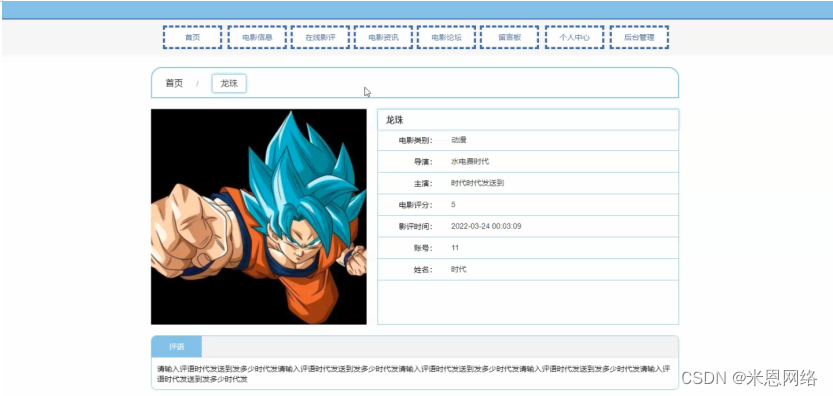833x396 pixels.
Task: Click the 龙珠 title in detail panel
Action: pyautogui.click(x=395, y=120)
